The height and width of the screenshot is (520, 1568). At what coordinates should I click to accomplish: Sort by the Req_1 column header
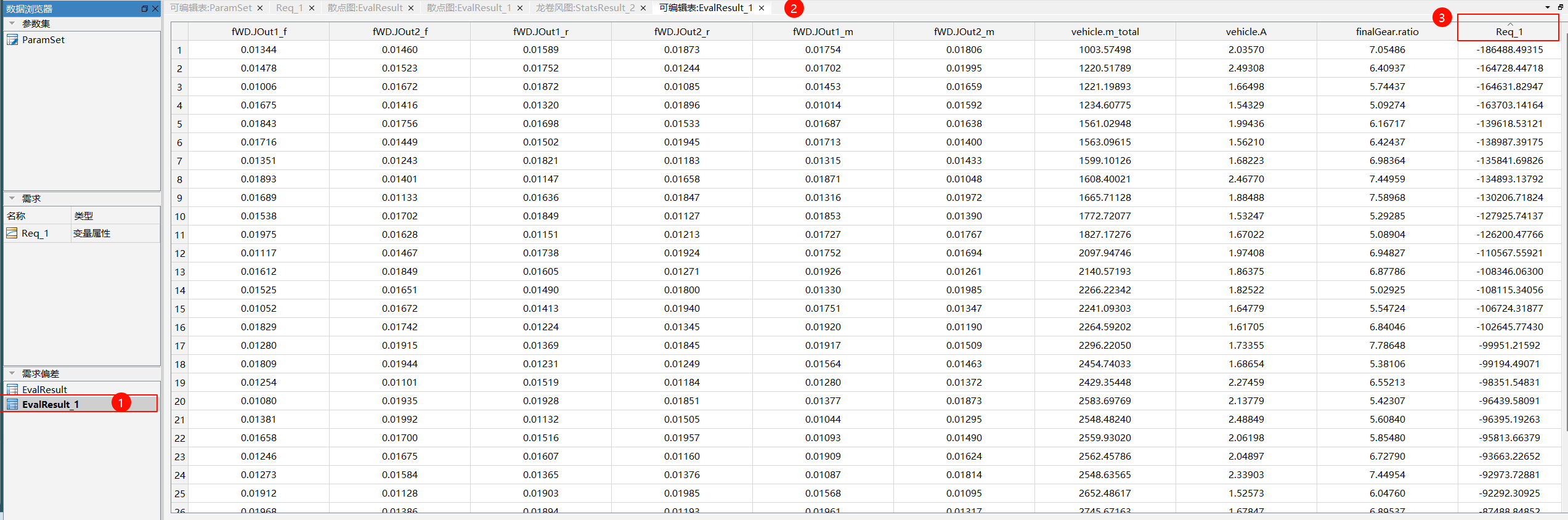(1509, 31)
